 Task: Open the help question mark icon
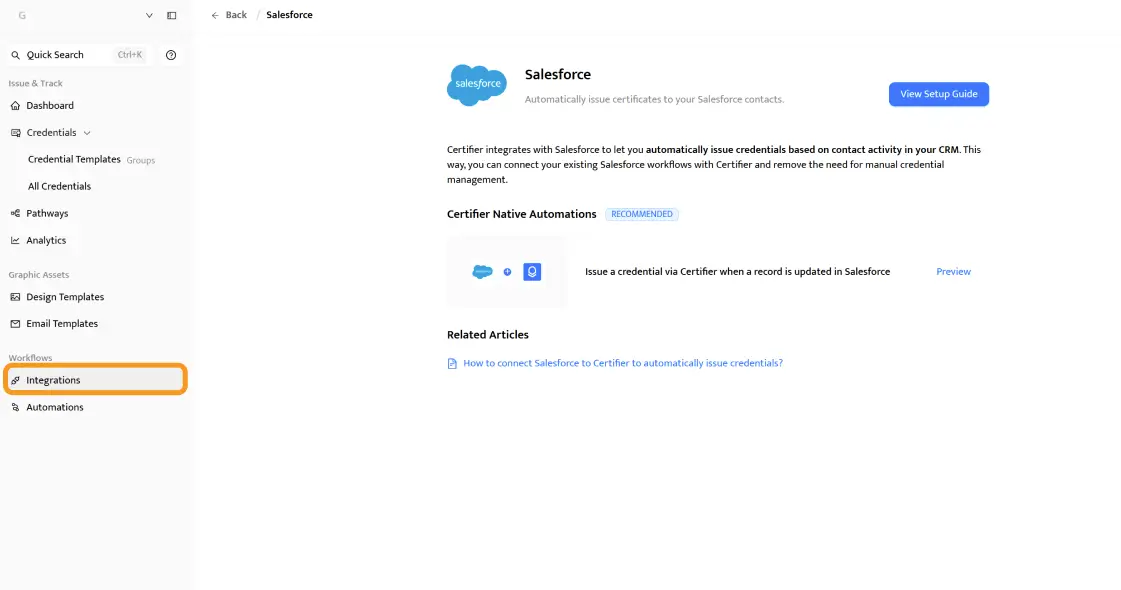tap(171, 55)
